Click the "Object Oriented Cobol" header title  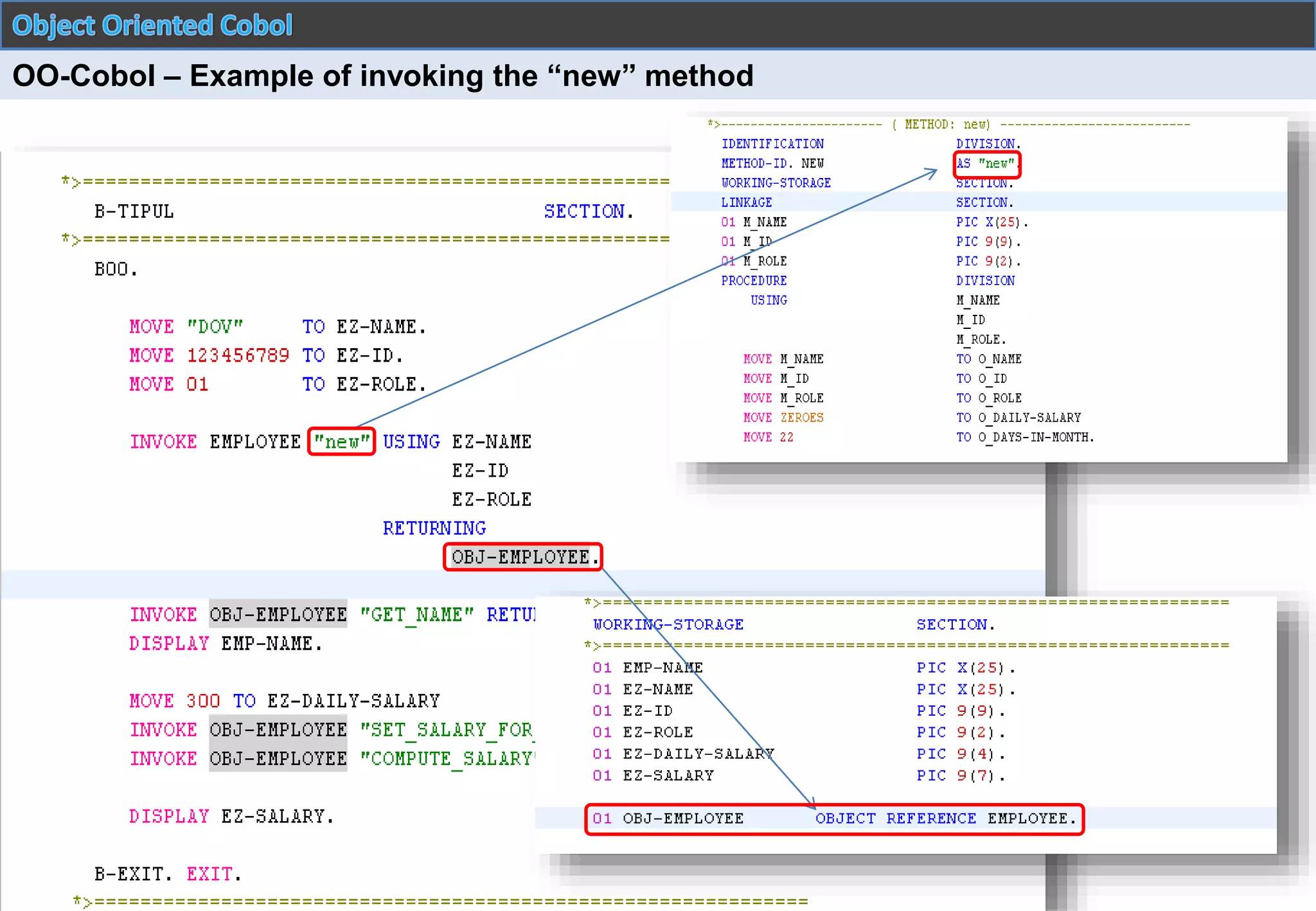click(152, 26)
